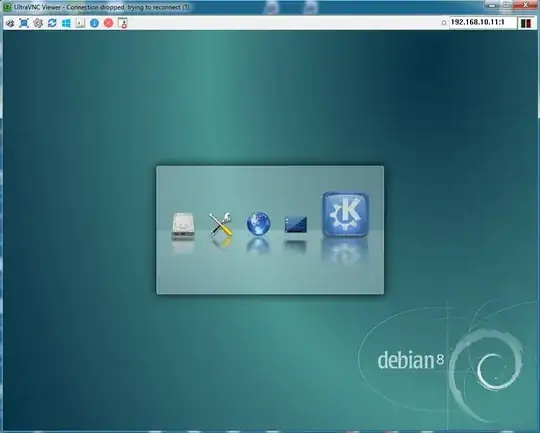The height and width of the screenshot is (433, 540).
Task: Open connection options via the gear icon
Action: [x=38, y=23]
